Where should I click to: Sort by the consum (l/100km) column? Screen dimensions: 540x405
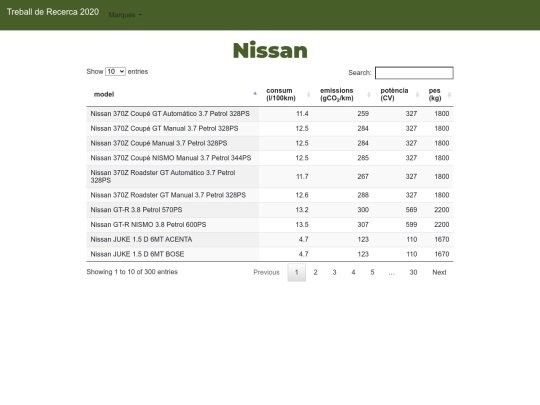pos(287,94)
